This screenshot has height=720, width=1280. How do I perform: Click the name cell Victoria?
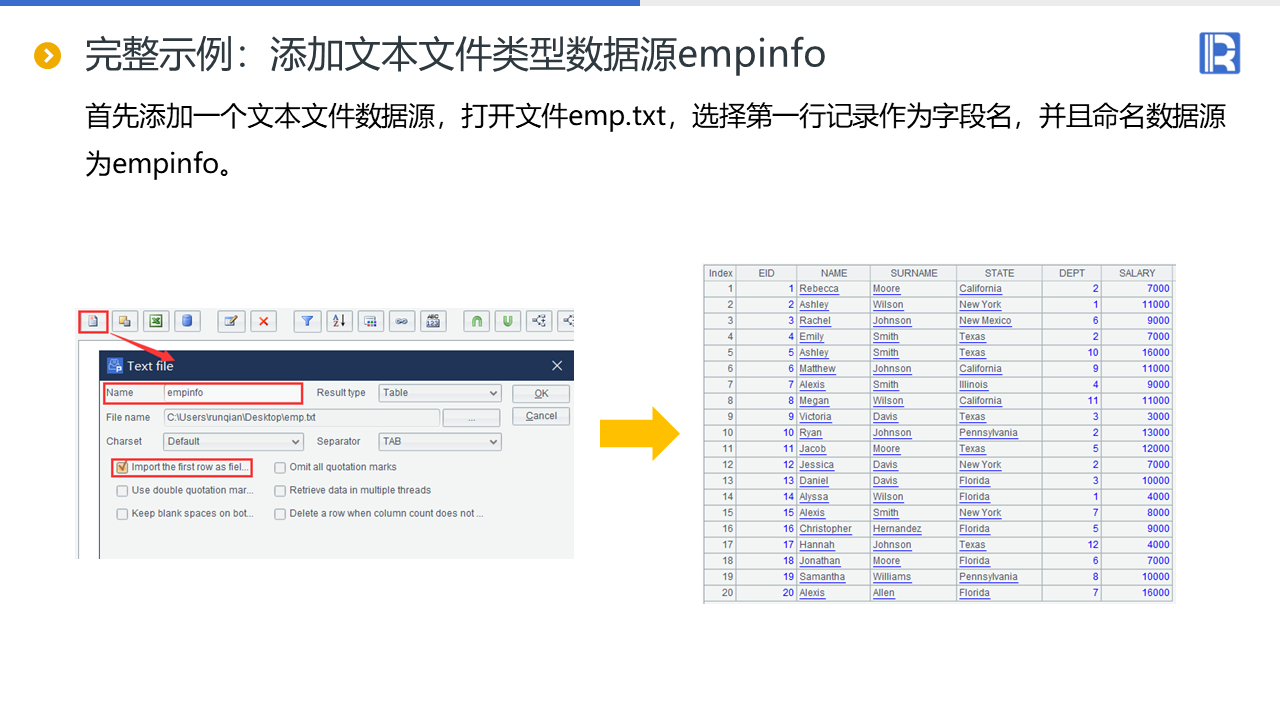834,417
